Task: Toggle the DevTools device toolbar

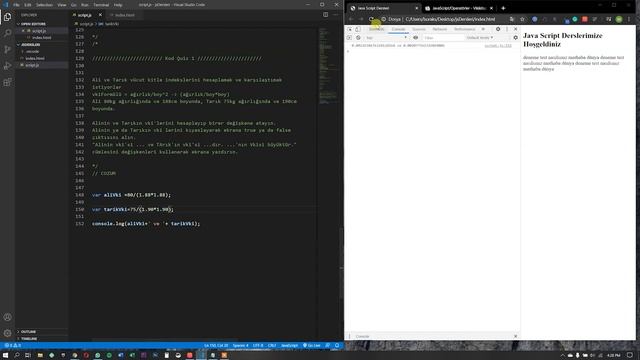Action: [x=358, y=29]
